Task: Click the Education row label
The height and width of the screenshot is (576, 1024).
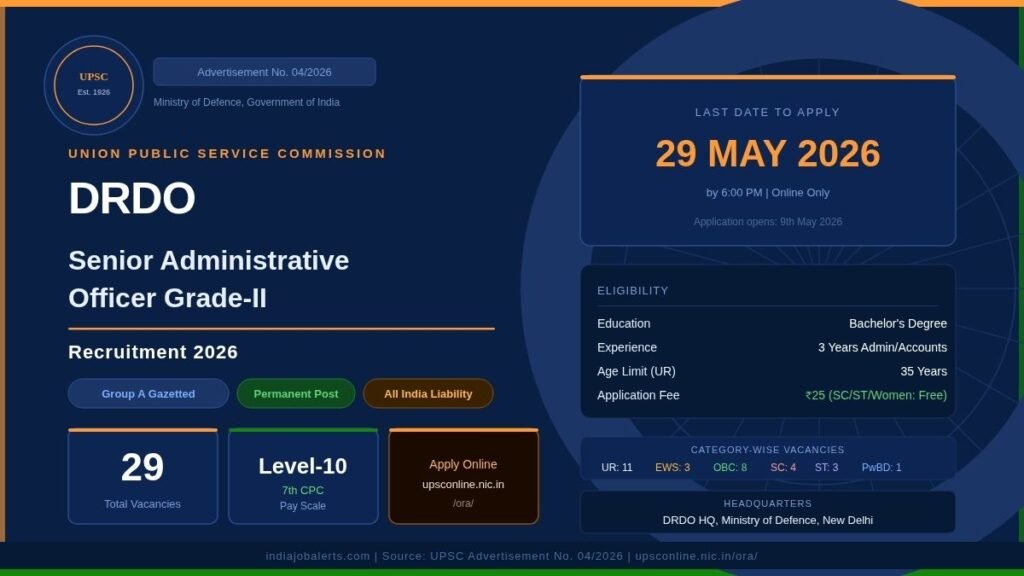Action: click(x=624, y=324)
